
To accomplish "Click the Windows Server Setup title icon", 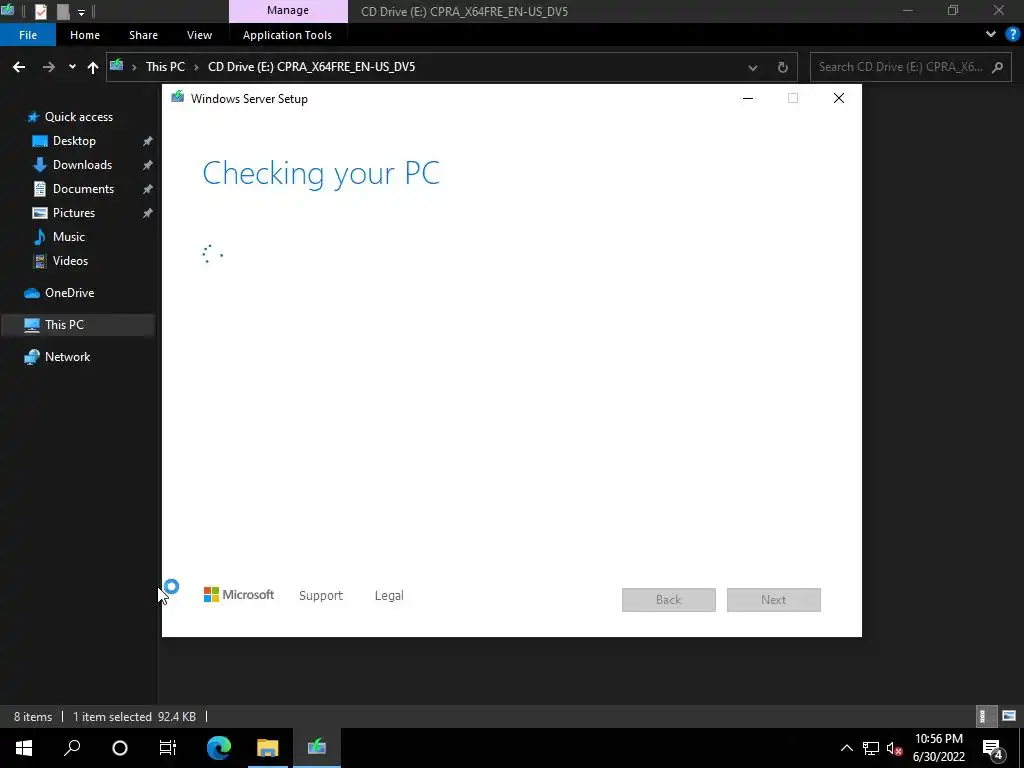I will [177, 97].
